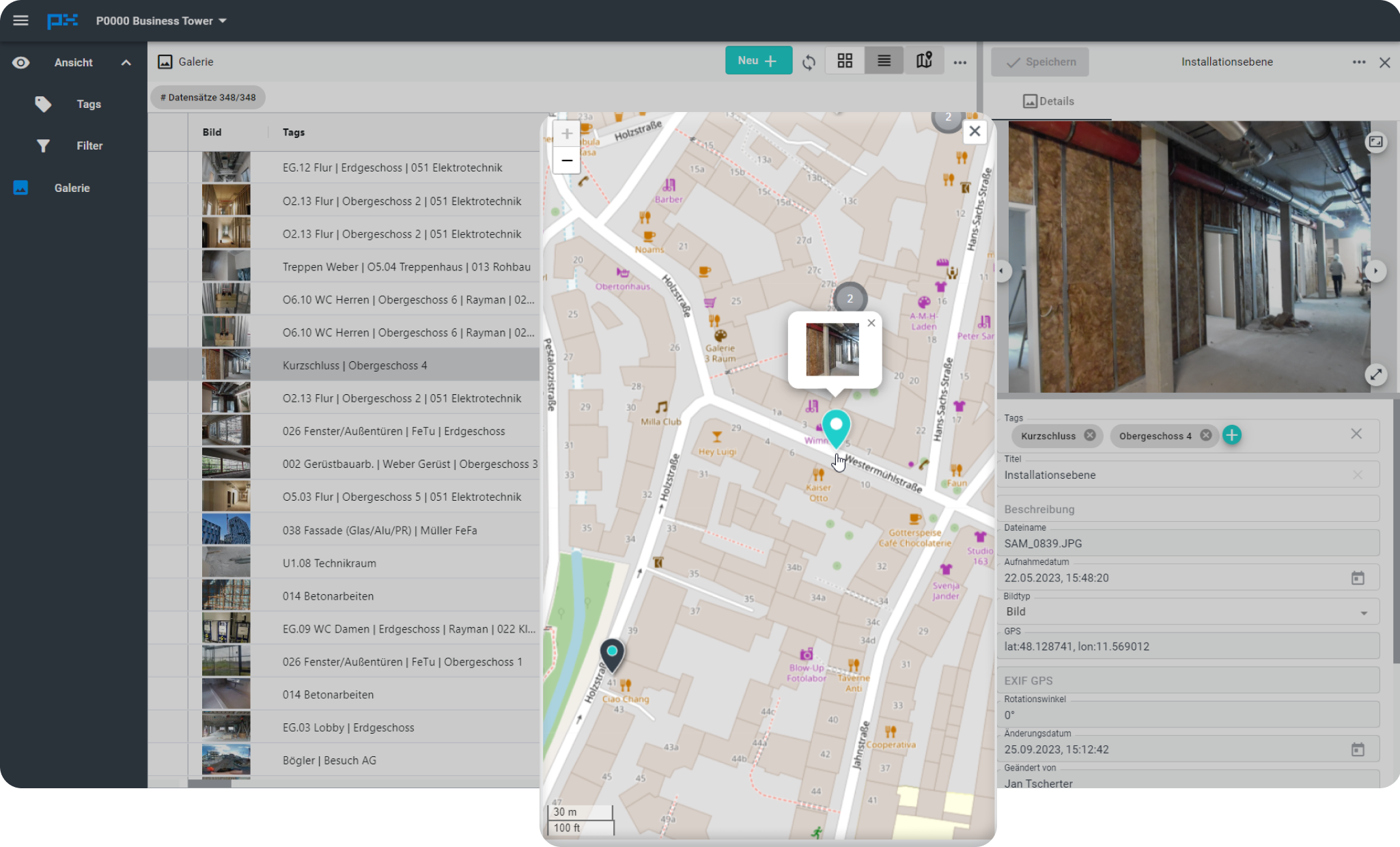The width and height of the screenshot is (1400, 847).
Task: Select row EG.12 Flur Erdgeschoss 051 Elektrotechnik
Action: click(x=344, y=167)
